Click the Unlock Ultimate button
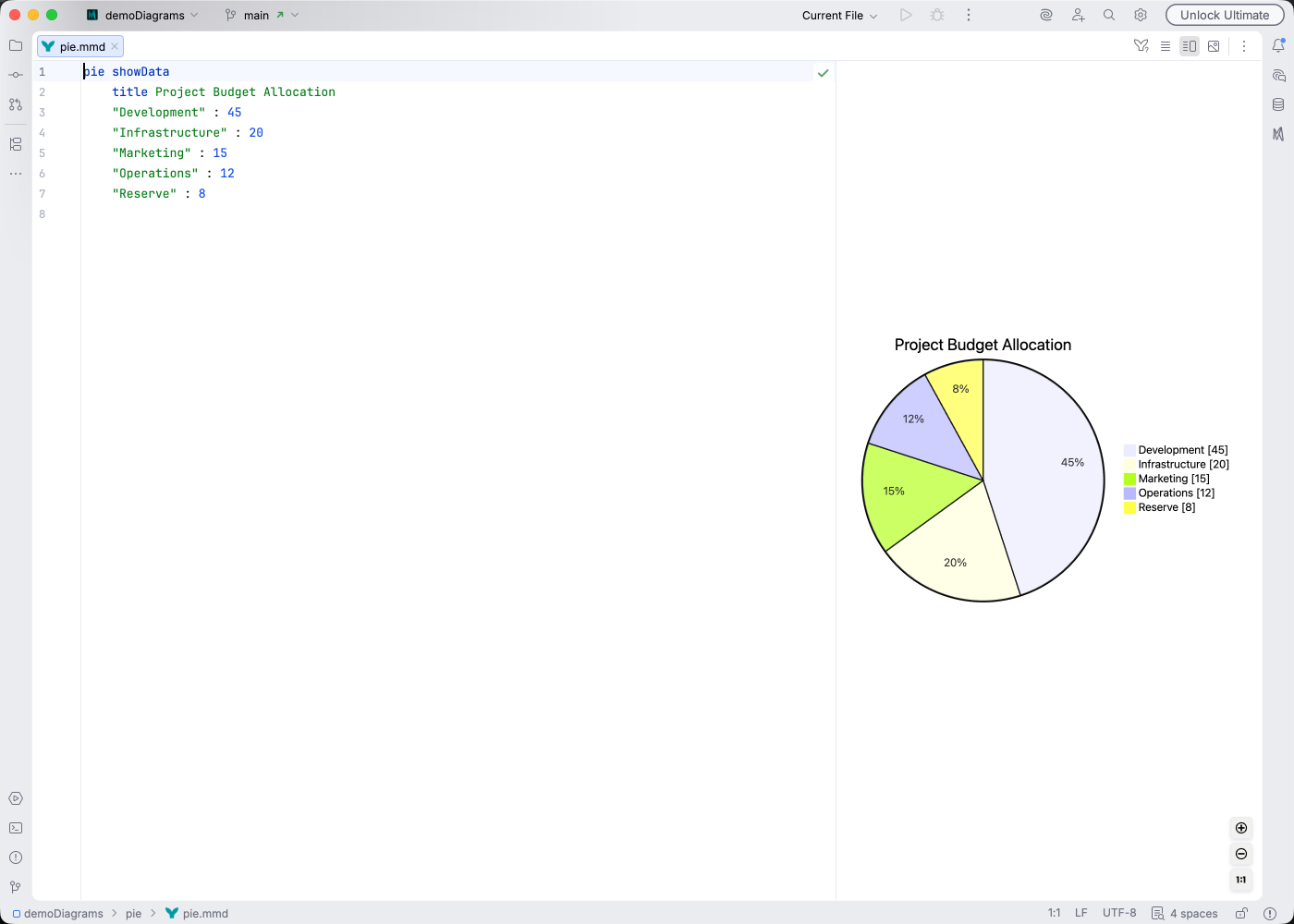 tap(1225, 15)
